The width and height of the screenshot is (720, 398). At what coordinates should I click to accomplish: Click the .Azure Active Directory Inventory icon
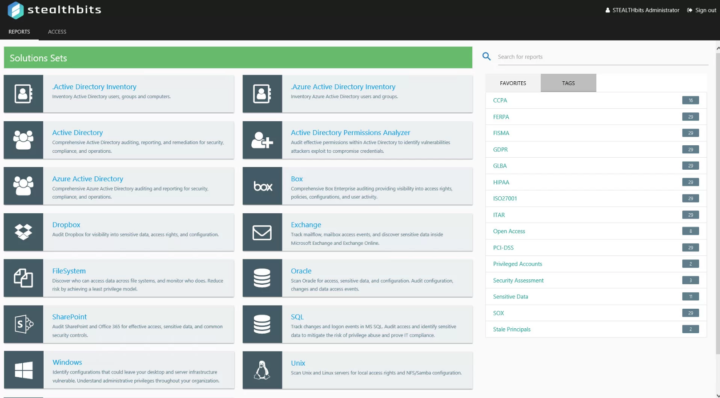click(262, 94)
